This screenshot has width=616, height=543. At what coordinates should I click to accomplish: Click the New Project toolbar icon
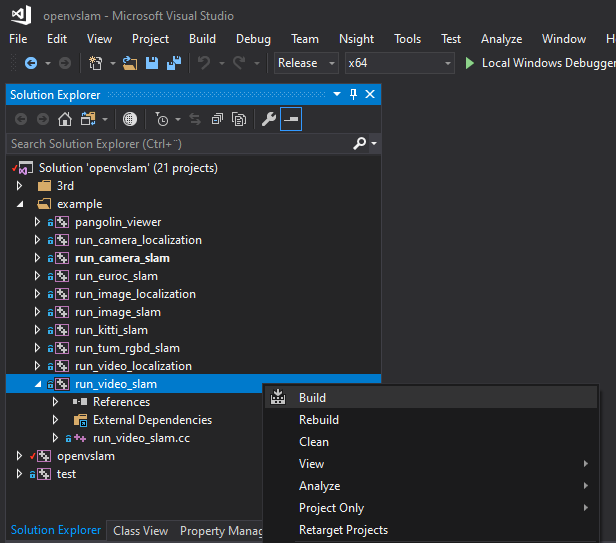95,63
